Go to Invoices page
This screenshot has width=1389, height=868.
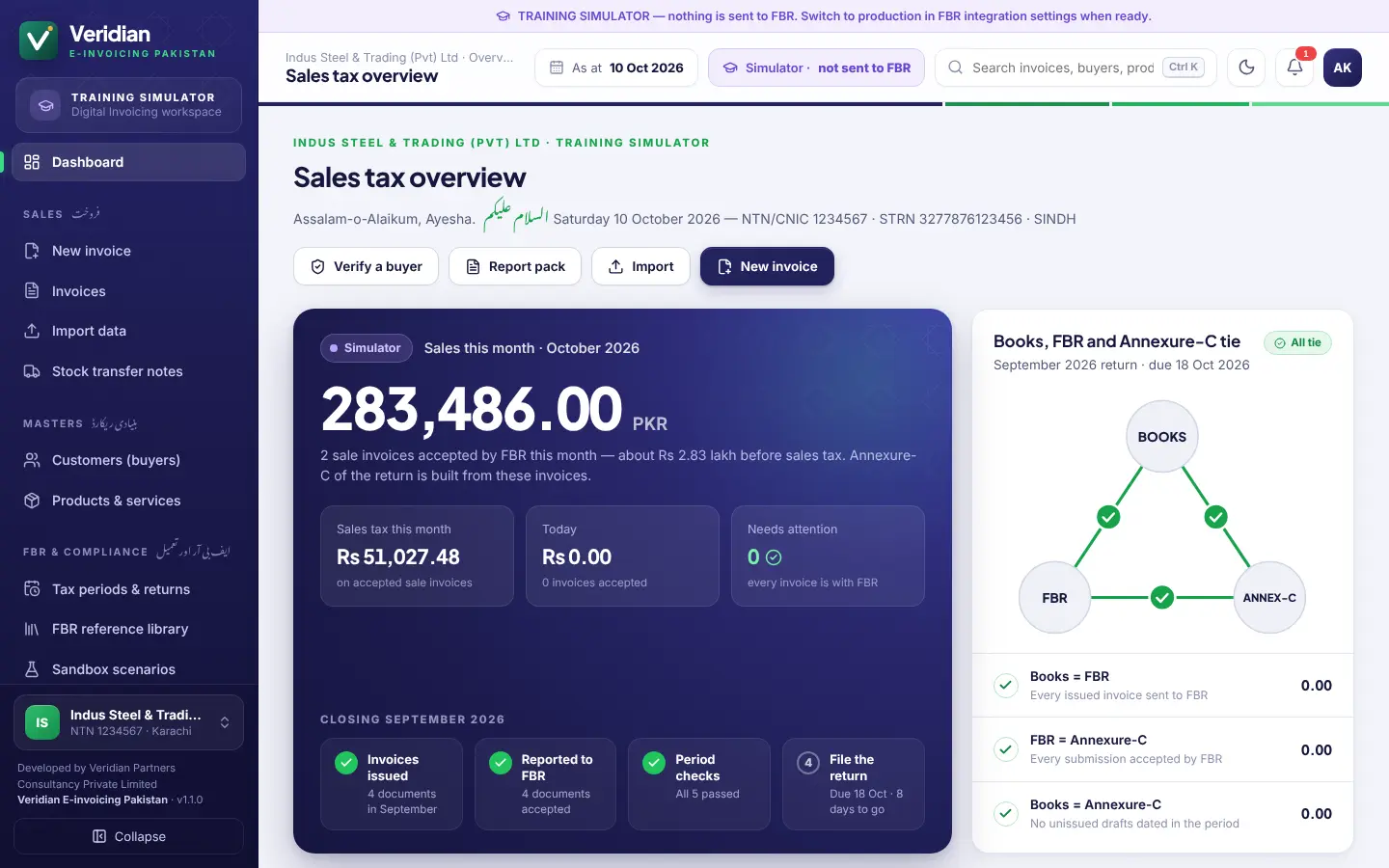coord(129,291)
